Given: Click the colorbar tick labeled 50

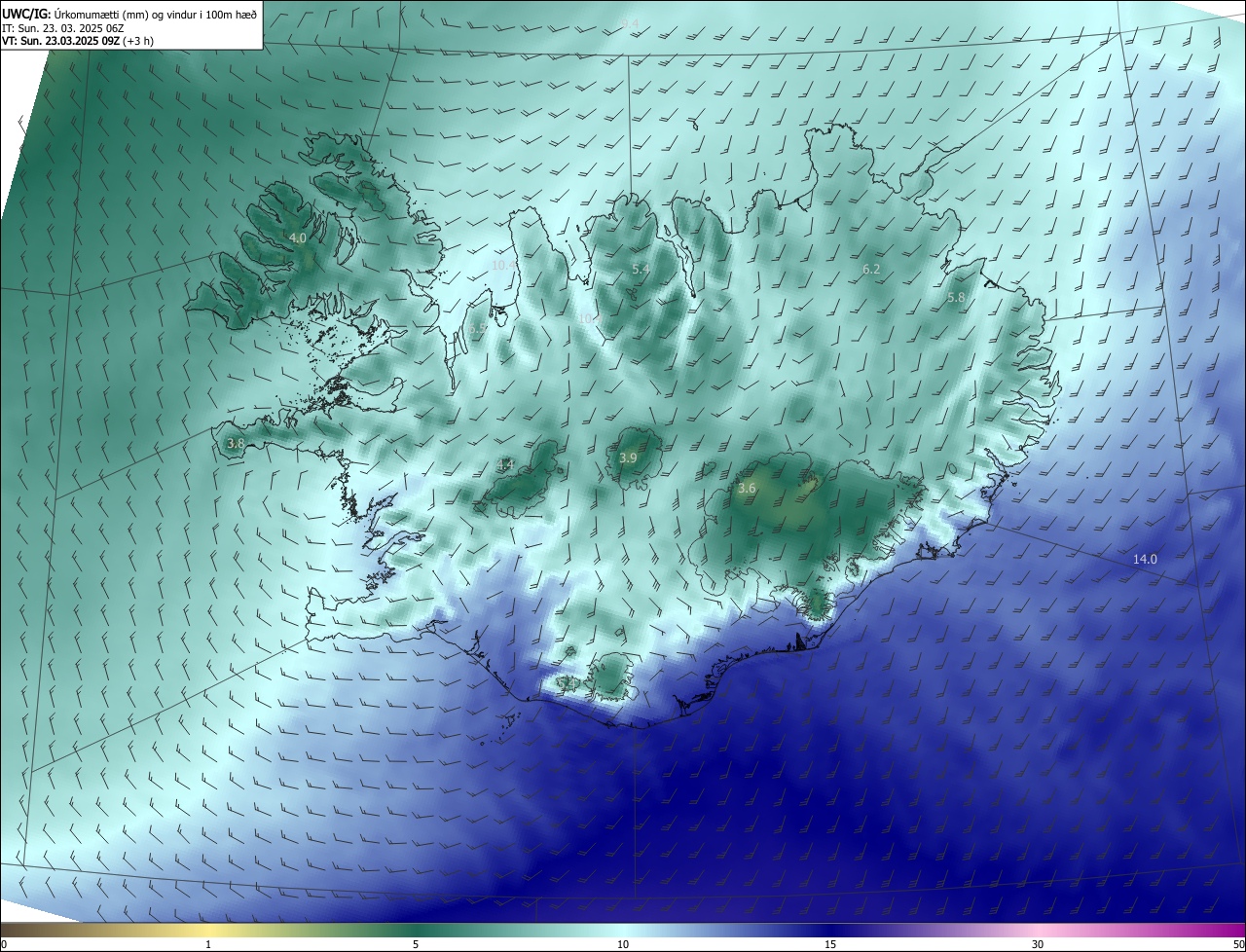Looking at the screenshot, I should tap(1238, 944).
